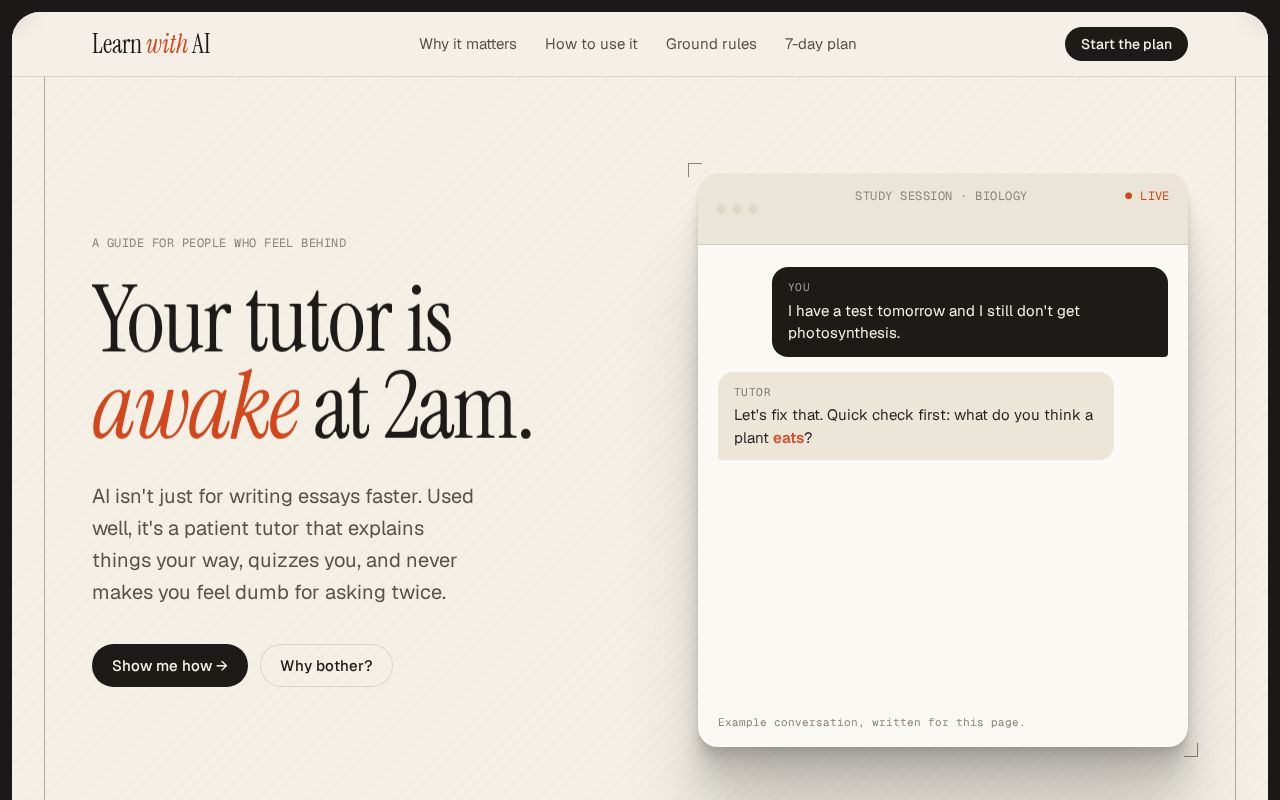The image size is (1280, 800).
Task: Click the highlighted word eats
Action: 788,438
